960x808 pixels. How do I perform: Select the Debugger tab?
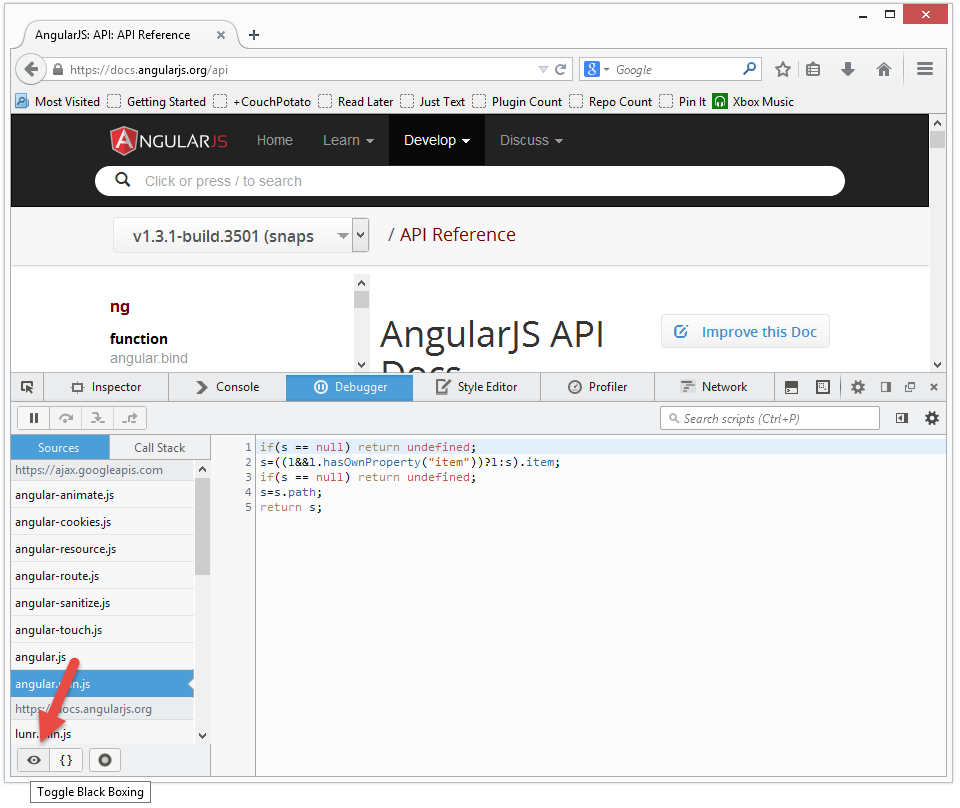pyautogui.click(x=350, y=387)
